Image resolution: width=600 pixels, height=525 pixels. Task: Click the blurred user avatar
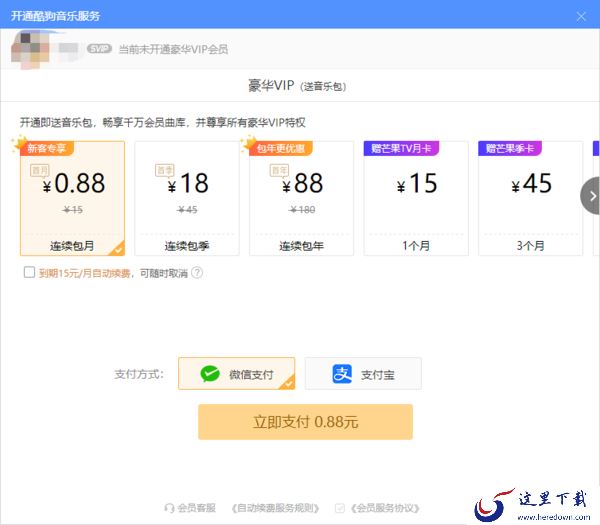[x=31, y=49]
